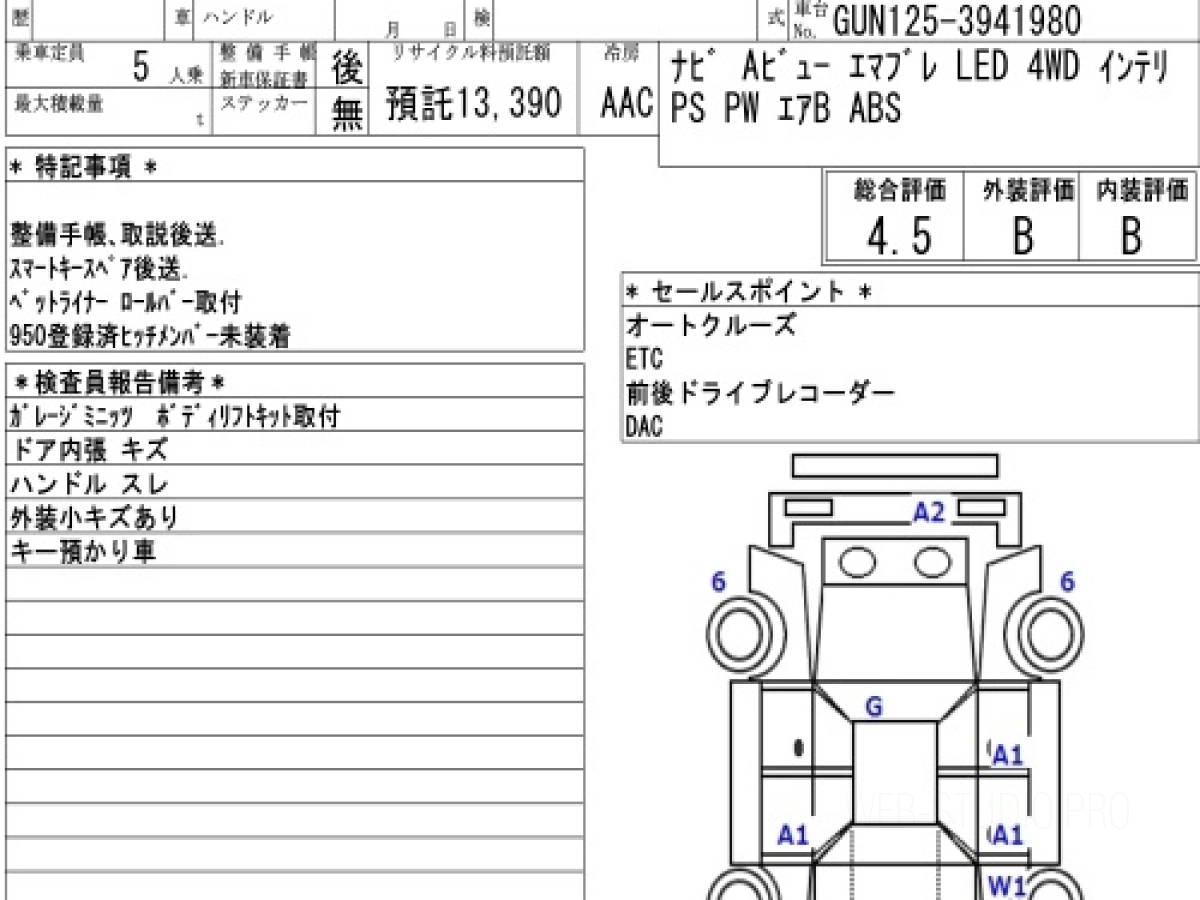The width and height of the screenshot is (1200, 900).
Task: Select remark ガレージミニッツ ボディリフトキット取付
Action: point(174,416)
